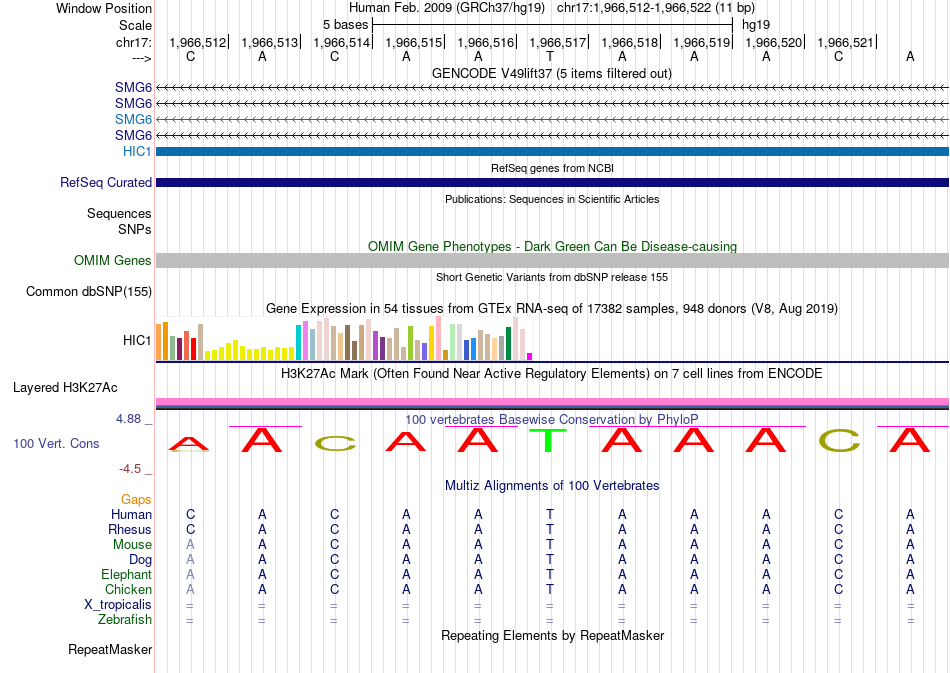Screen dimensions: 950x673
Task: Click the green T in the conservation logo
Action: [x=548, y=440]
